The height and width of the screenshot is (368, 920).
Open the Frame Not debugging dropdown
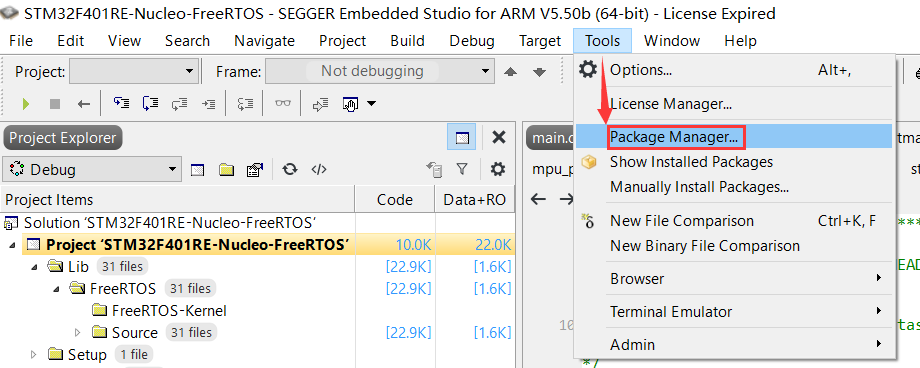[379, 72]
